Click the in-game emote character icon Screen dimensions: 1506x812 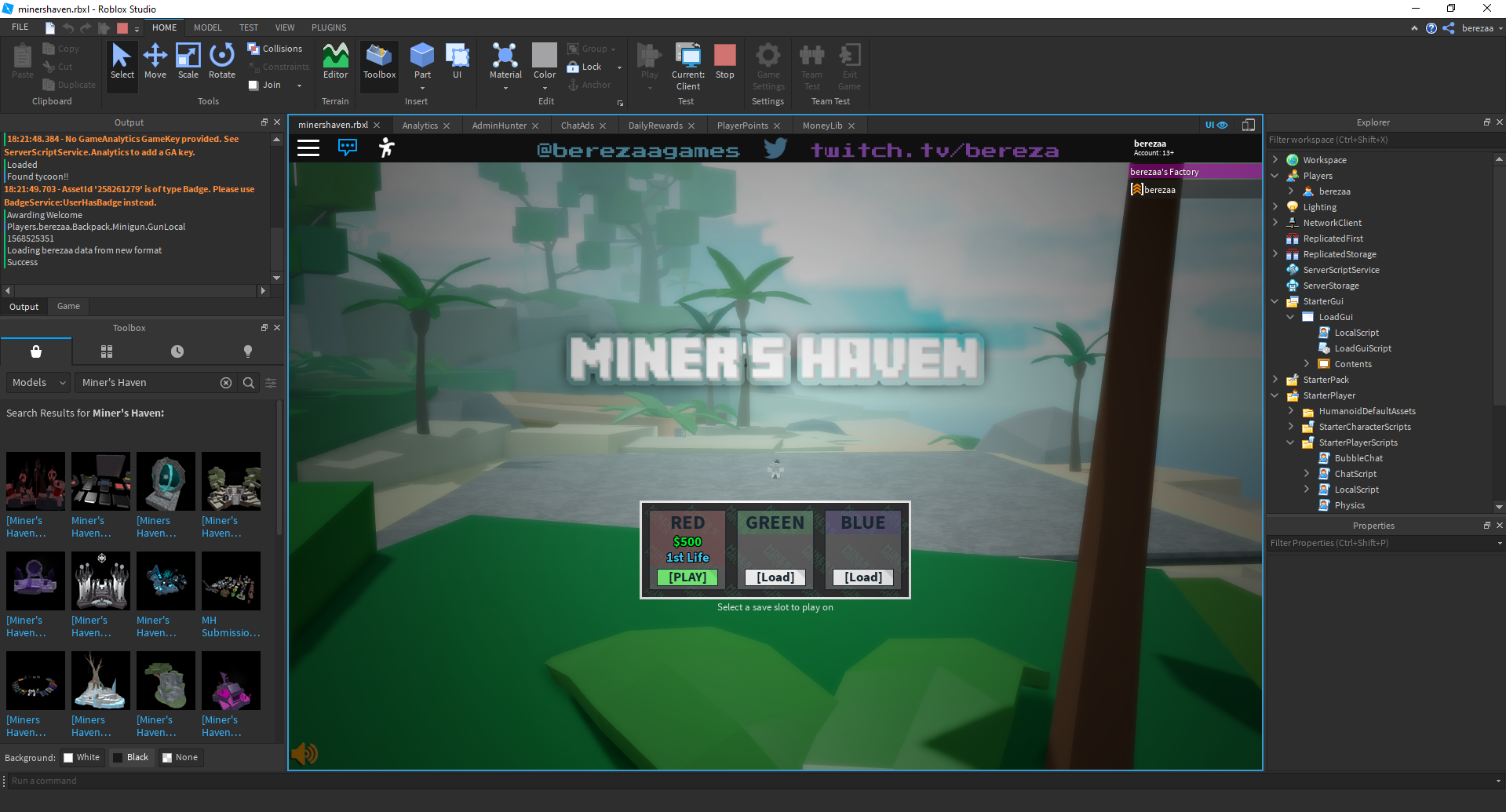pos(386,147)
